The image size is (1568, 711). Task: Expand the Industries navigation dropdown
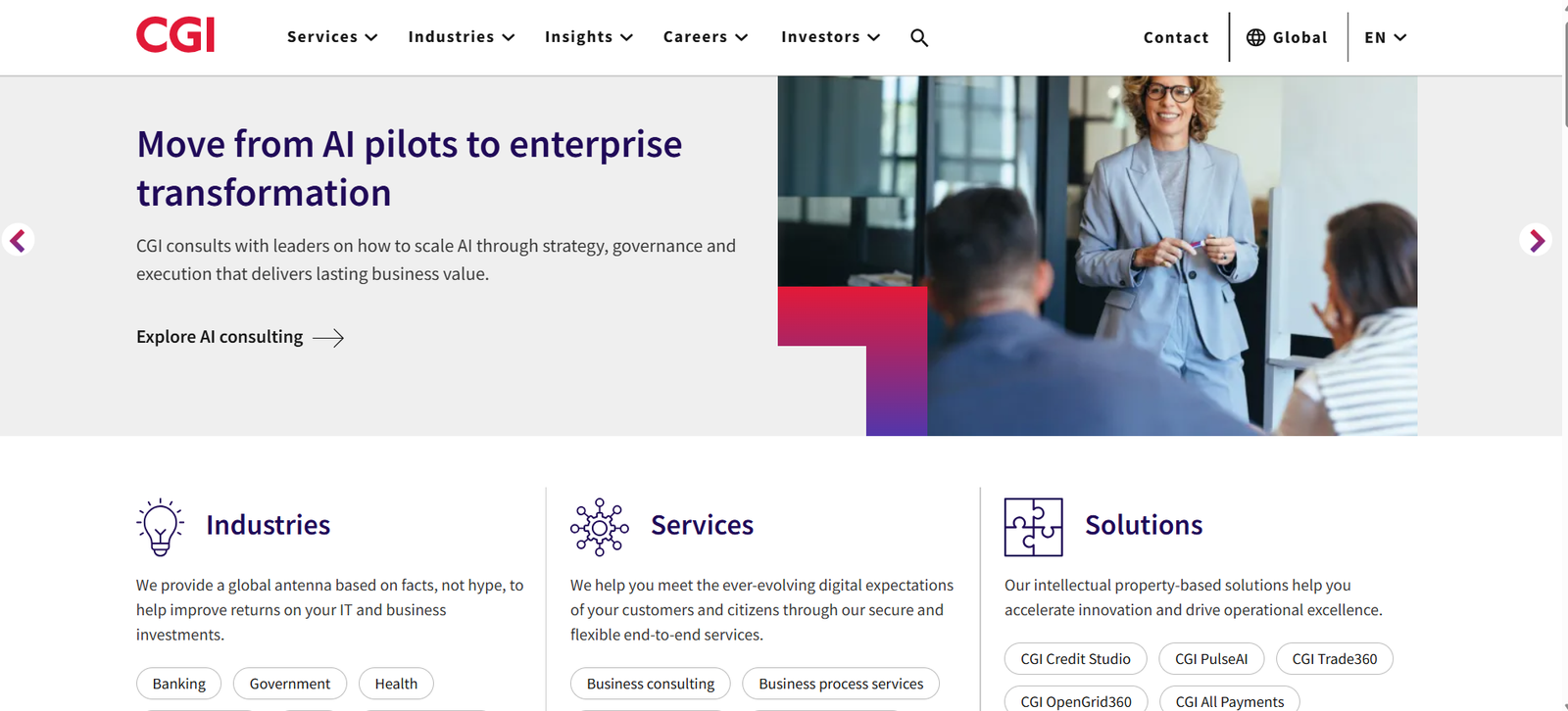(x=462, y=37)
